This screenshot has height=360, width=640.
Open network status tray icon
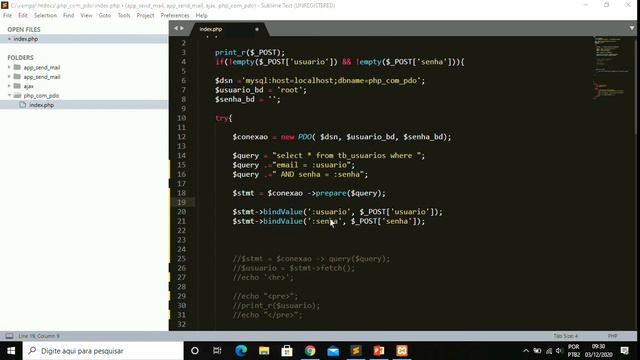tap(549, 351)
